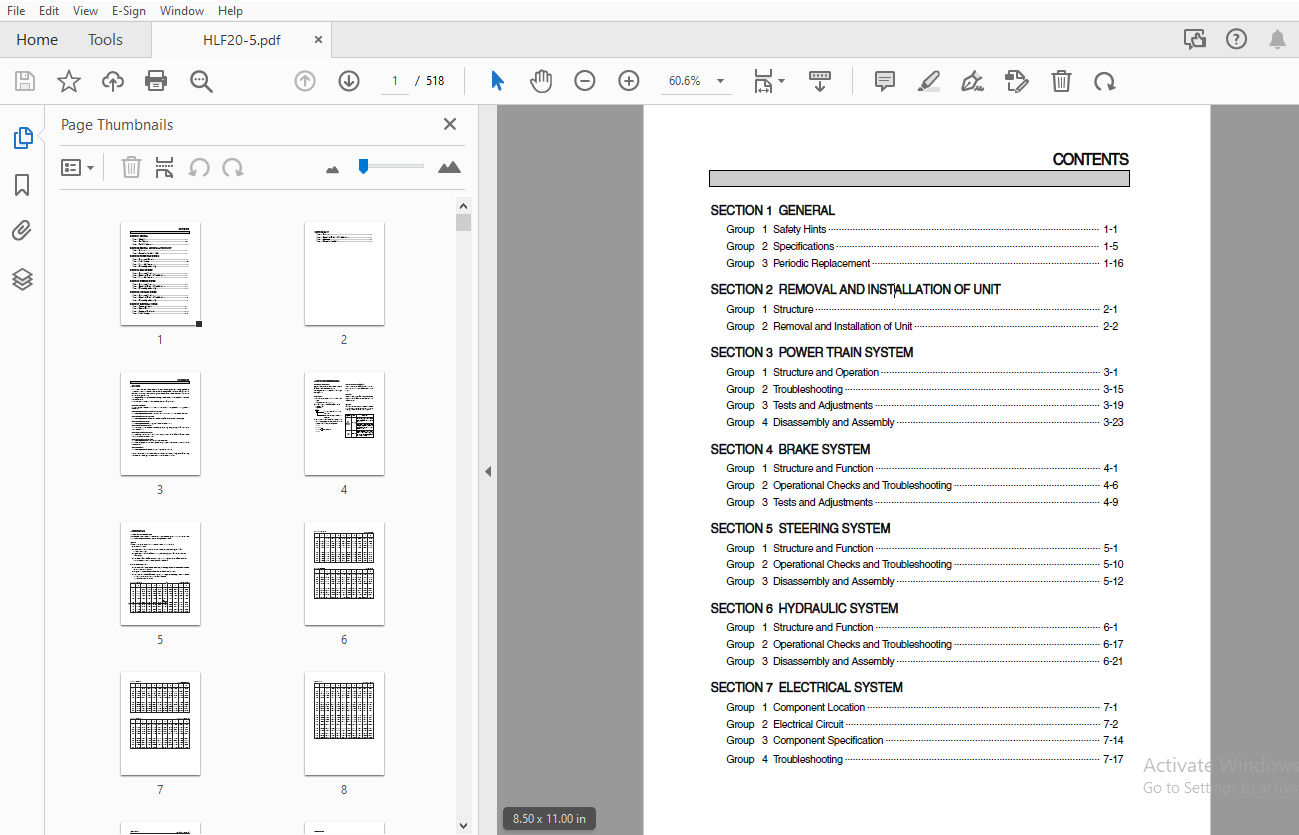Open the Edit menu

tap(49, 10)
